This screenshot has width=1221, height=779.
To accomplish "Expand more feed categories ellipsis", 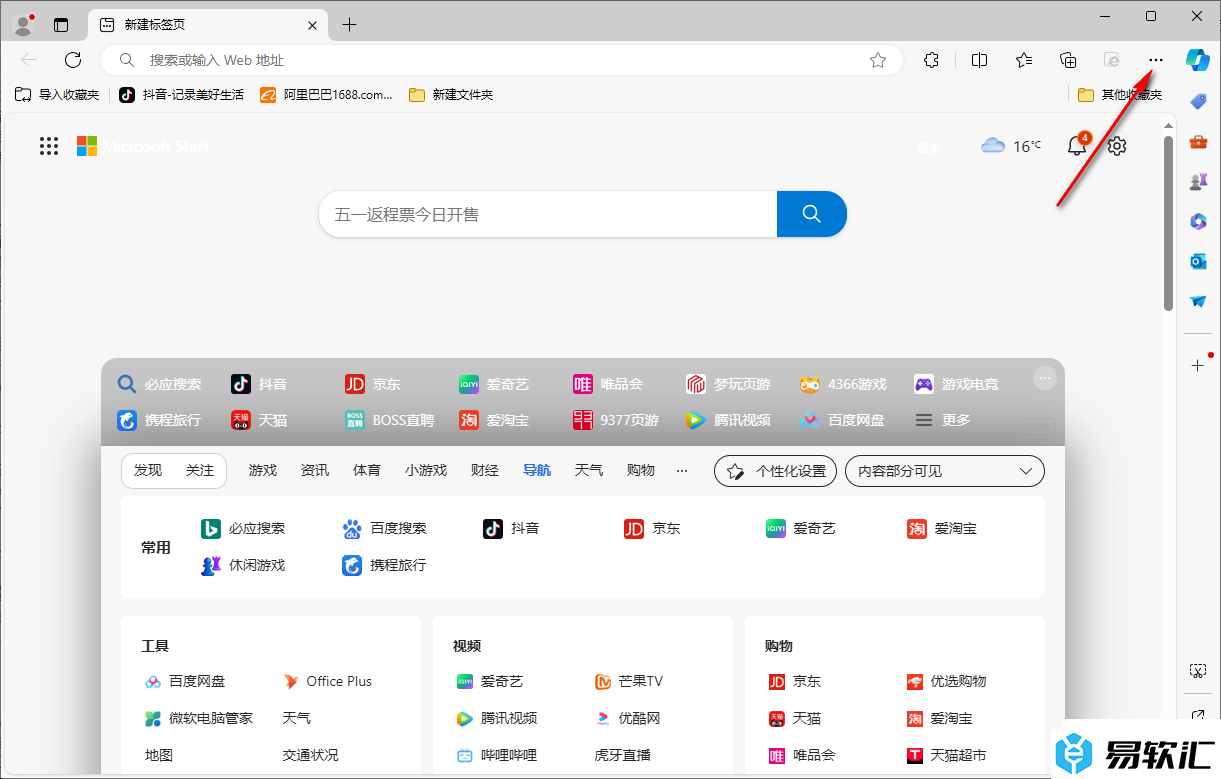I will (682, 470).
